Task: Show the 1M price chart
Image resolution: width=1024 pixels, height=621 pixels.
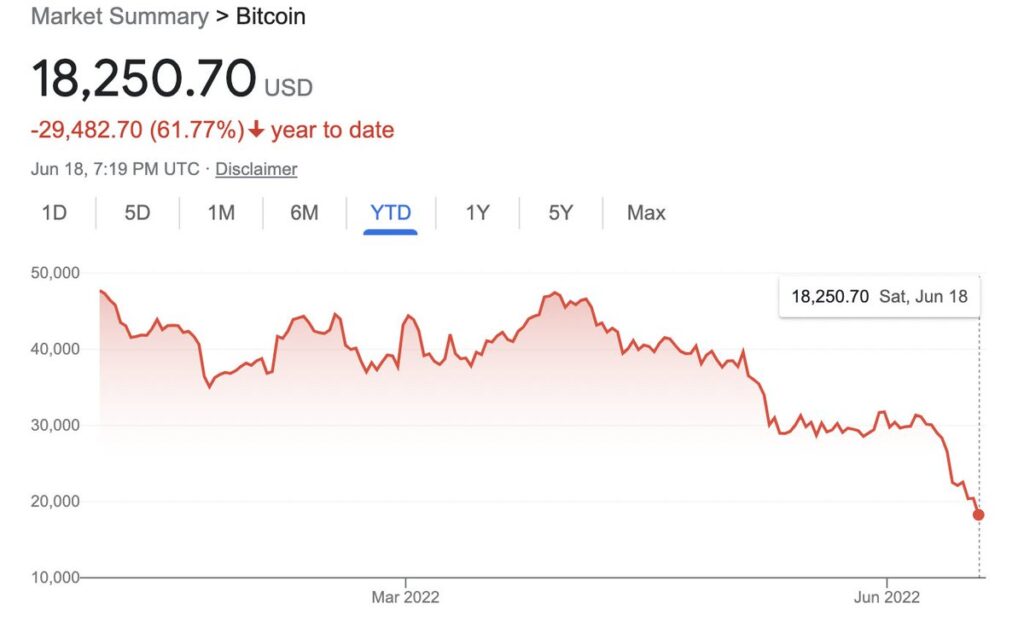Action: coord(221,212)
